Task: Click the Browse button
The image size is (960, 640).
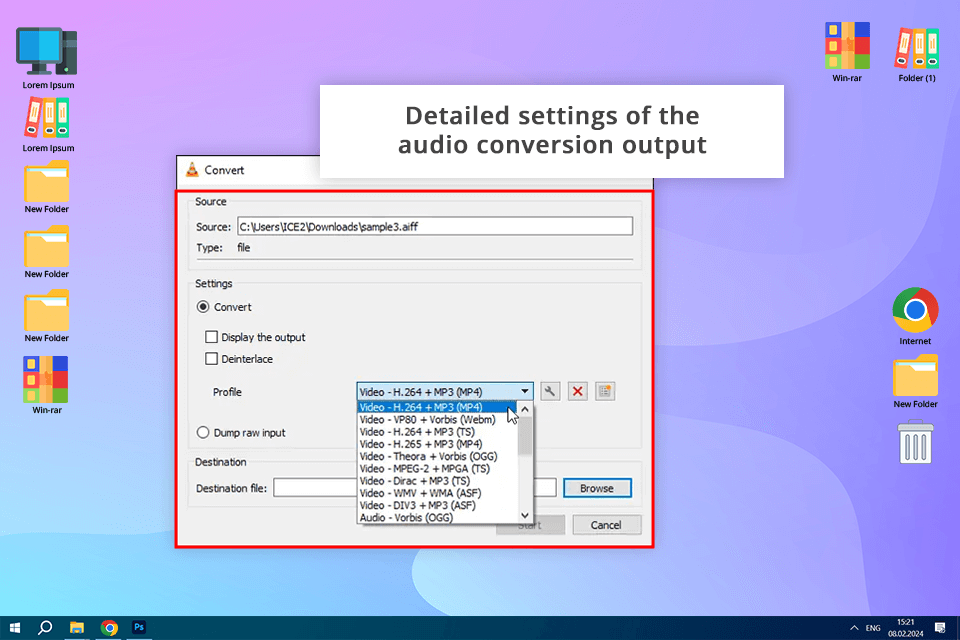Action: [x=597, y=488]
